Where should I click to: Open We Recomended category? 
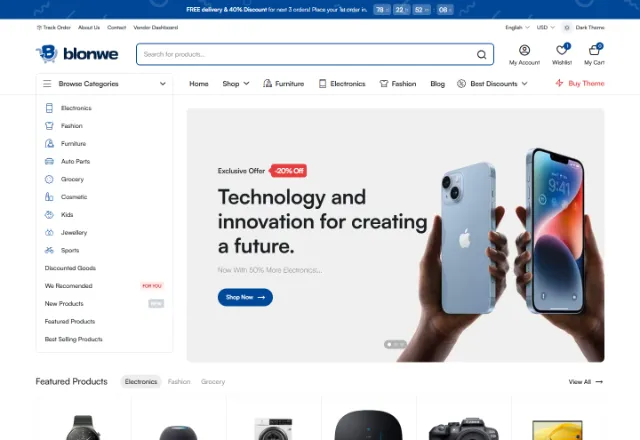coord(69,286)
